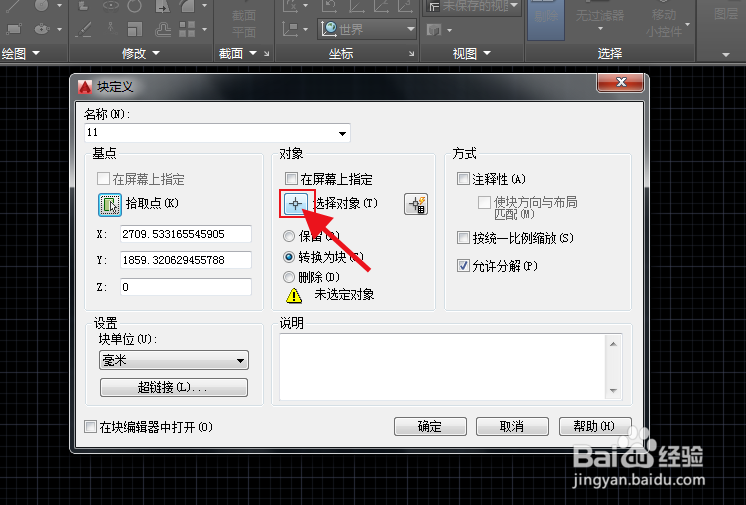Open the unsaved view (未保存的视图) dropdown
This screenshot has height=505, width=746.
tap(514, 6)
